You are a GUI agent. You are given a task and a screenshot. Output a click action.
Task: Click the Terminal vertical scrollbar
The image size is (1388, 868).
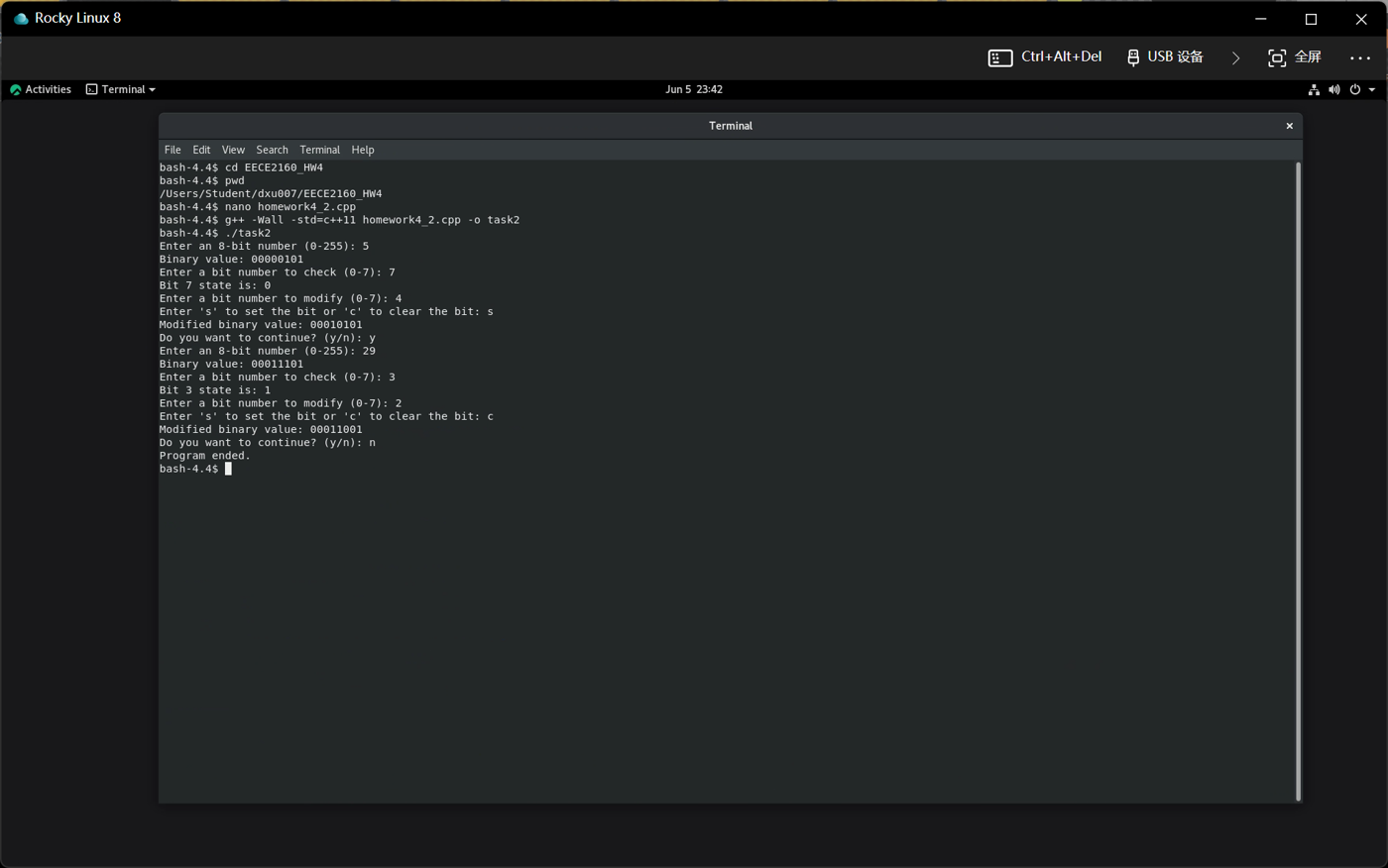1298,482
